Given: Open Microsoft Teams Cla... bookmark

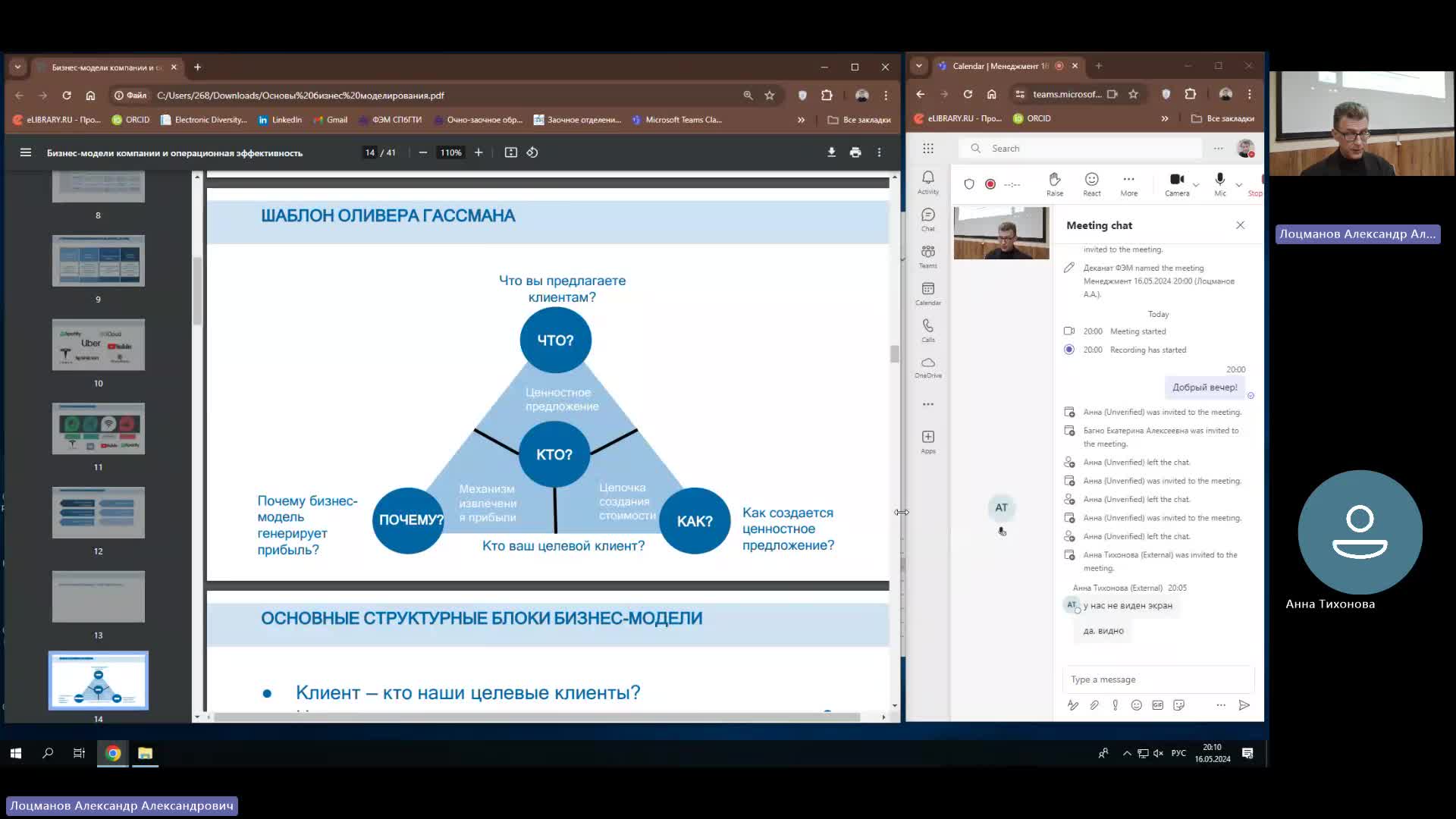Looking at the screenshot, I should [677, 120].
